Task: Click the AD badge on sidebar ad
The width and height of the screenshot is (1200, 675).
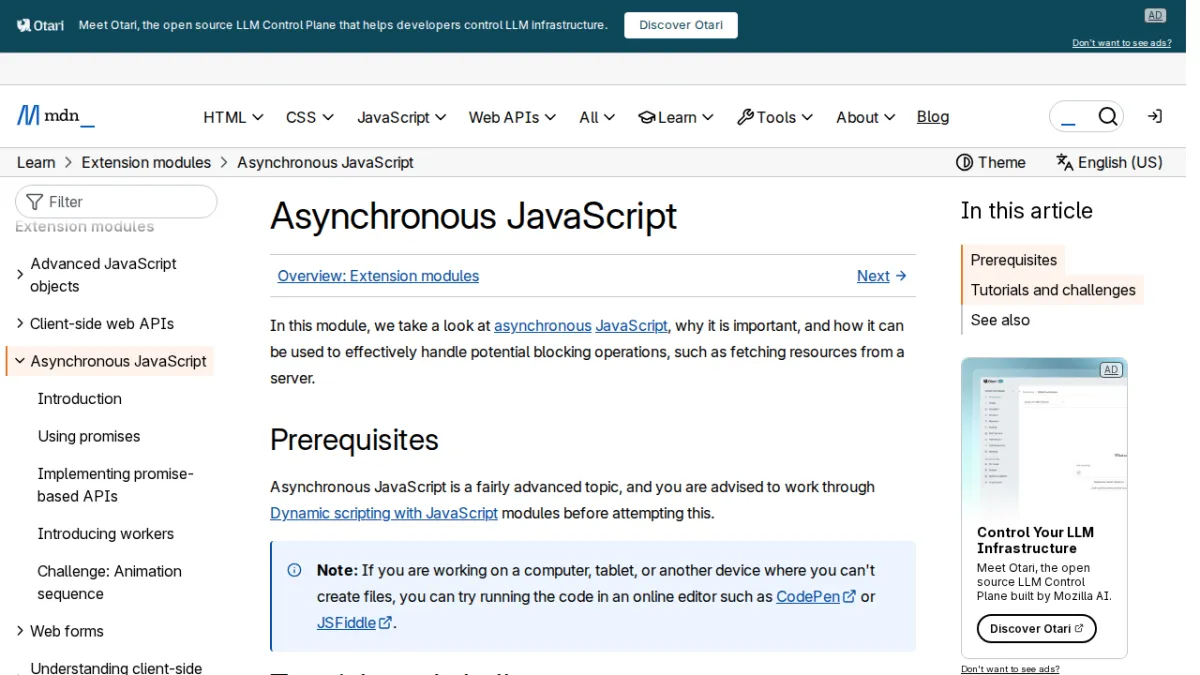Action: tap(1110, 370)
